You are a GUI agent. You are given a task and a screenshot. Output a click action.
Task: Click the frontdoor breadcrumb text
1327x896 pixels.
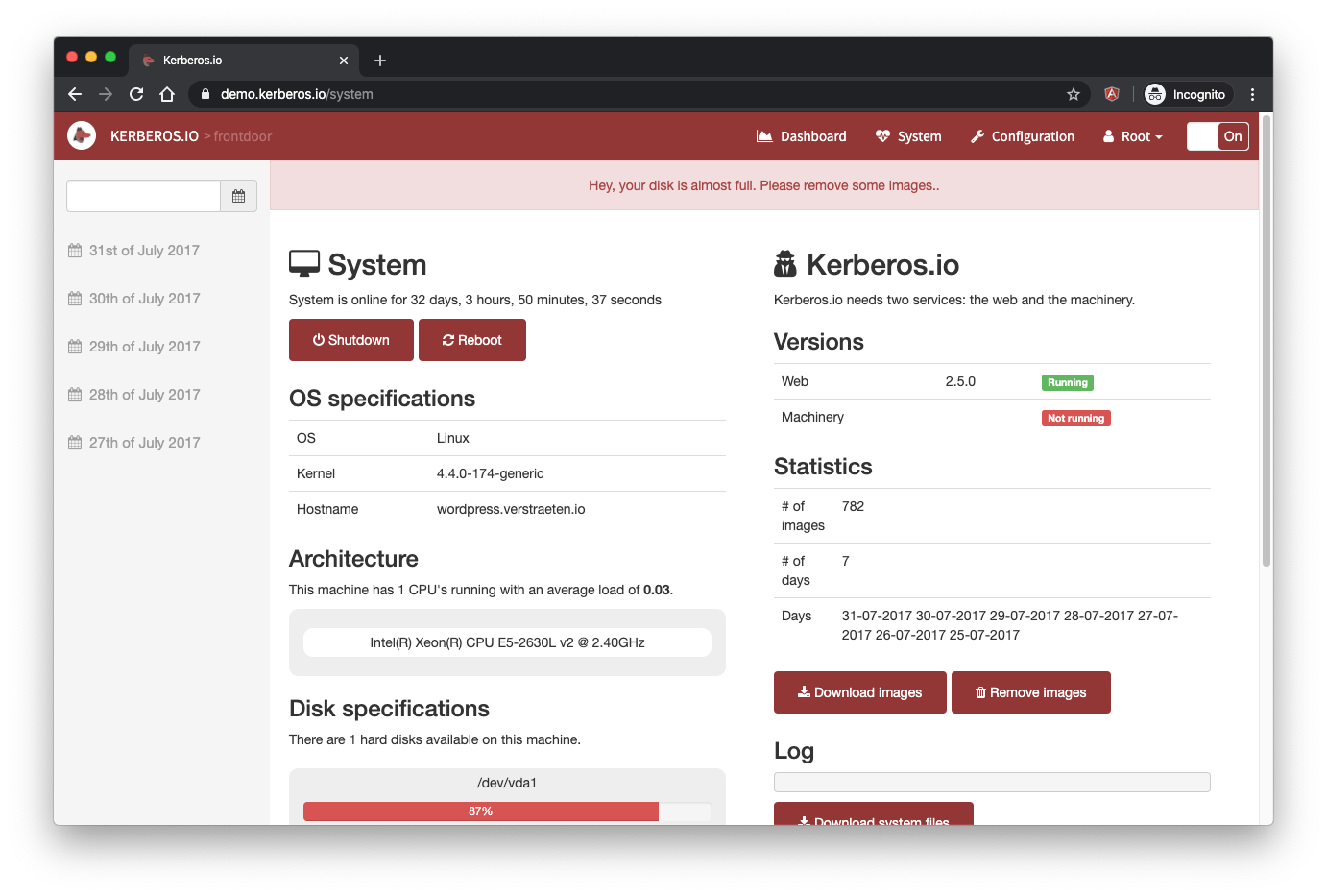243,136
